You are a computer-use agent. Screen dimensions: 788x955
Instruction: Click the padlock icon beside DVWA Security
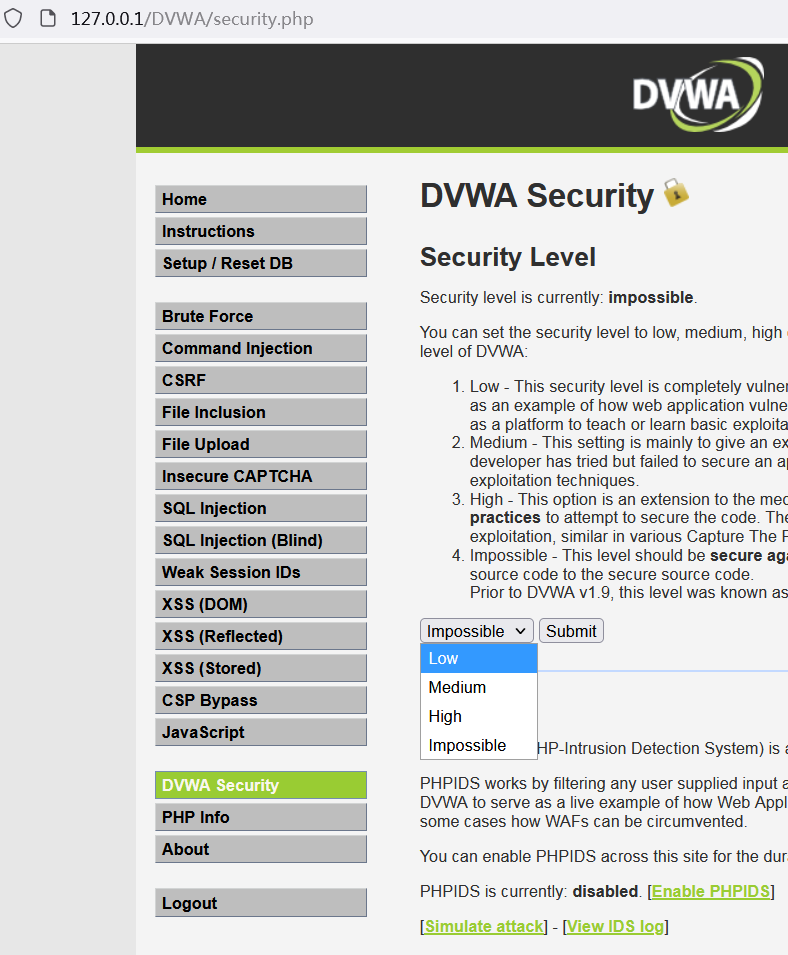tap(675, 192)
